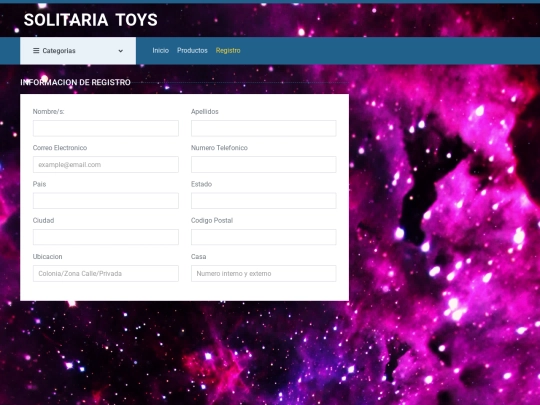This screenshot has width=540, height=405.
Task: Click into the Codigo Postal field
Action: [263, 237]
